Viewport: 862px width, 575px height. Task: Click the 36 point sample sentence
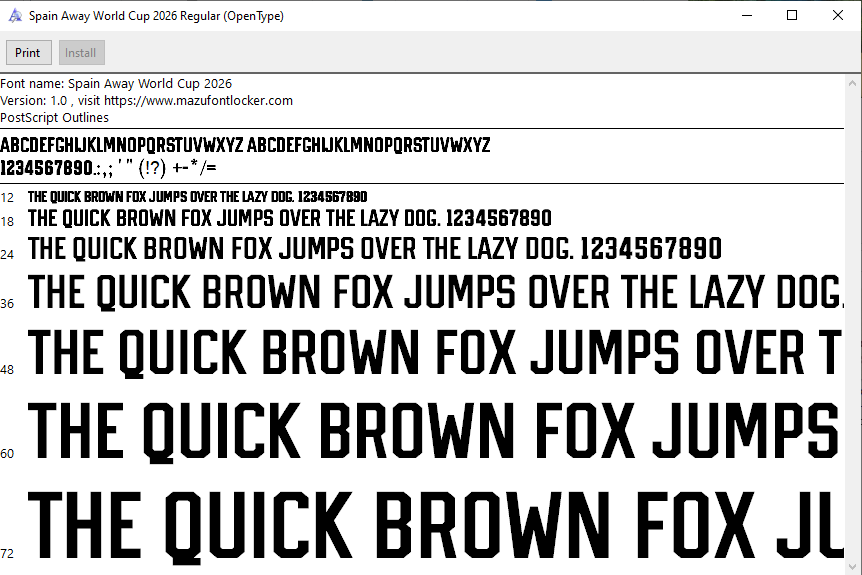(435, 293)
